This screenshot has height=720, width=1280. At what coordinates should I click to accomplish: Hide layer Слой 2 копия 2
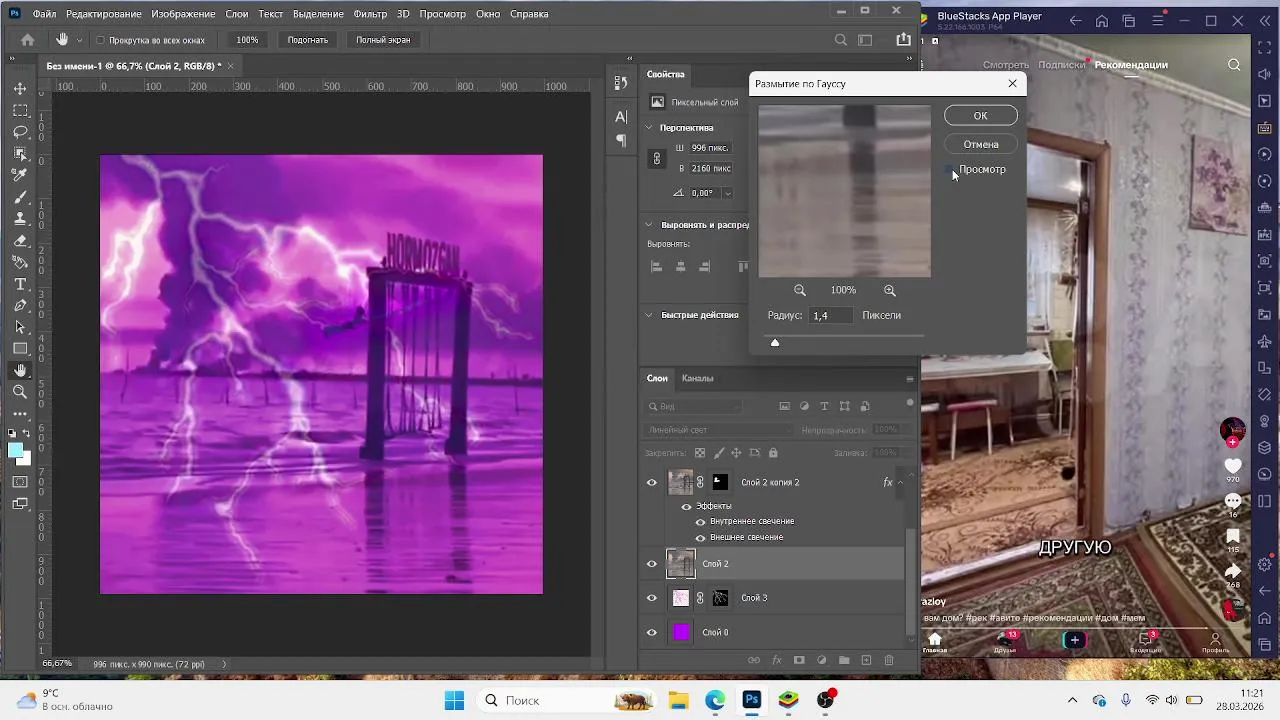click(x=652, y=482)
